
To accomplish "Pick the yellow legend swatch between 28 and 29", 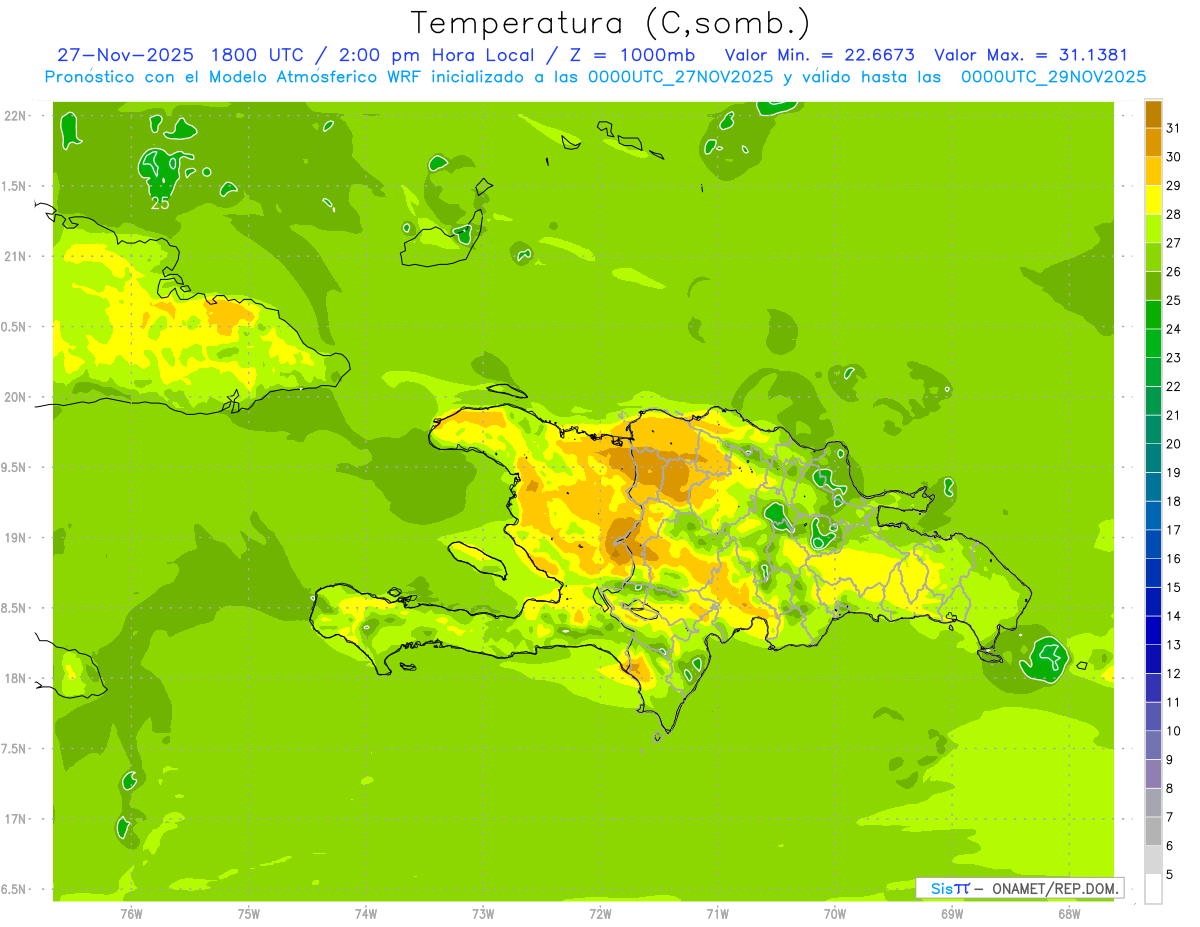I will pos(1153,200).
